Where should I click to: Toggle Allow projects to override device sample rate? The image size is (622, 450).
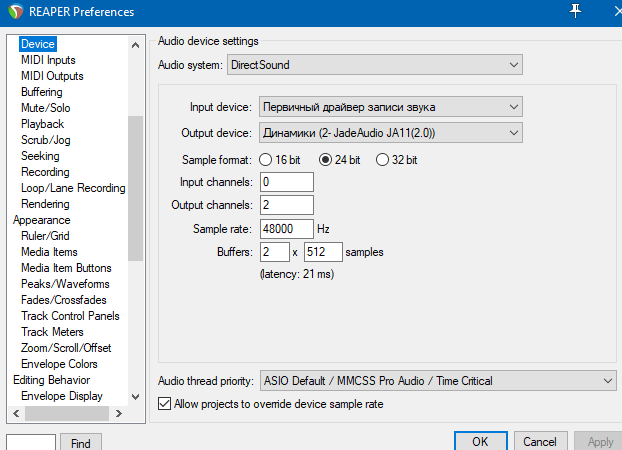point(165,404)
